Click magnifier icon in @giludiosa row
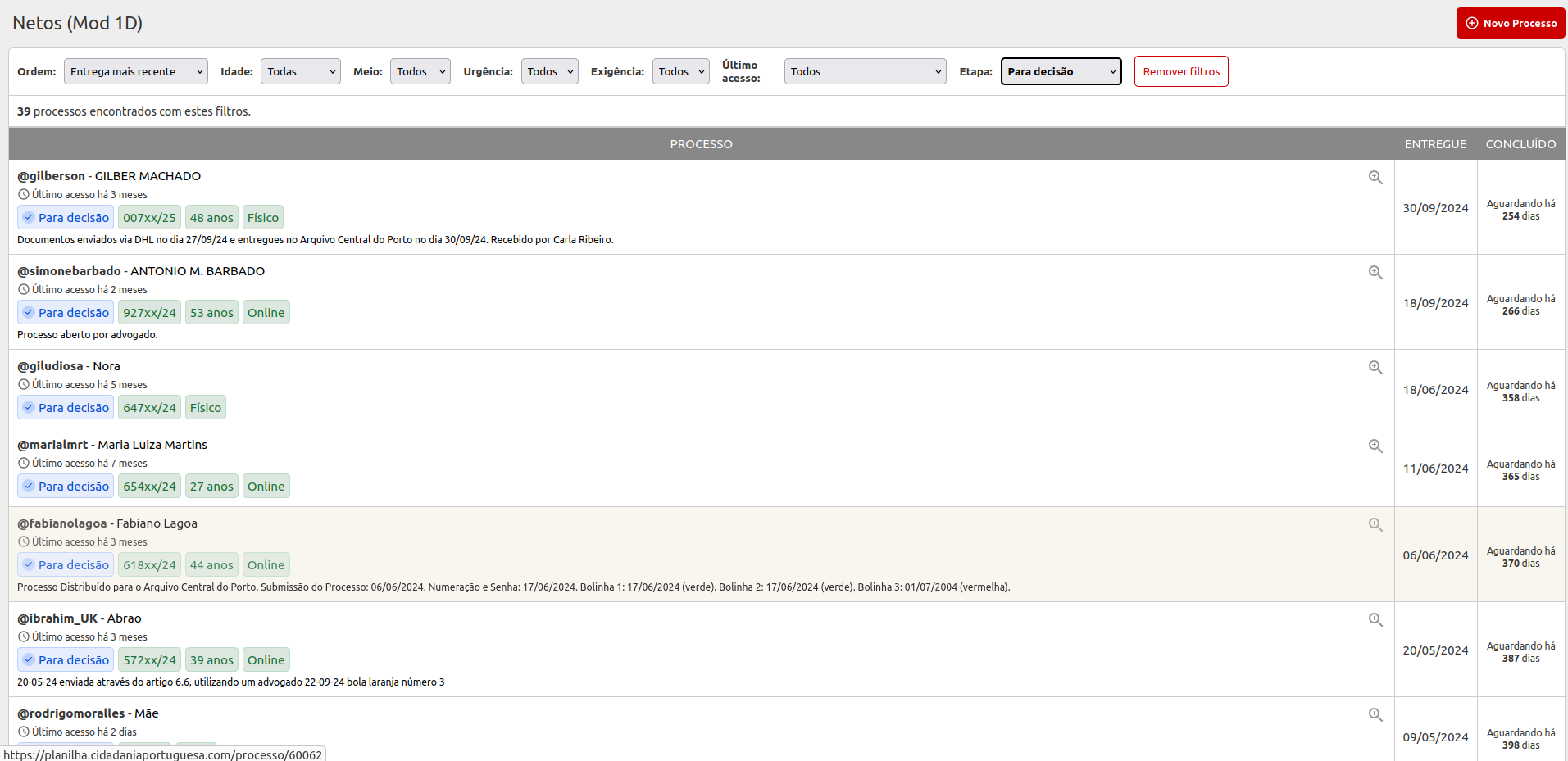This screenshot has width=1568, height=761. [1375, 368]
